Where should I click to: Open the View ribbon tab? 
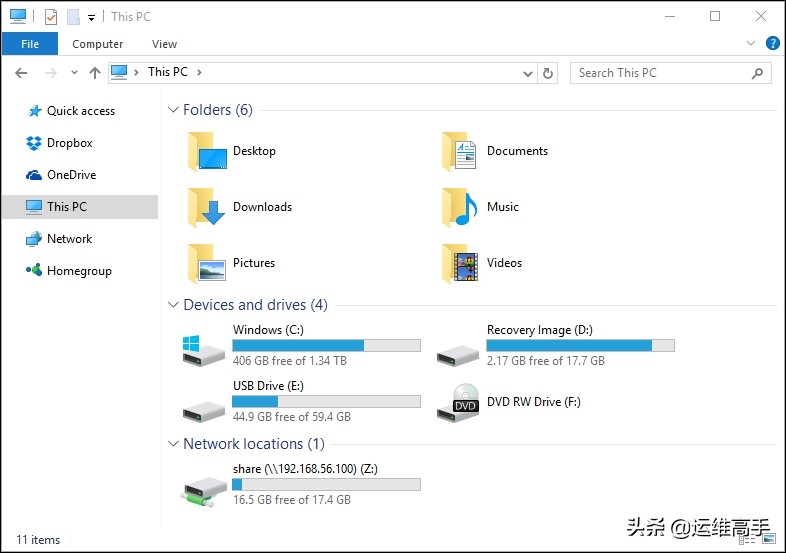pyautogui.click(x=164, y=44)
